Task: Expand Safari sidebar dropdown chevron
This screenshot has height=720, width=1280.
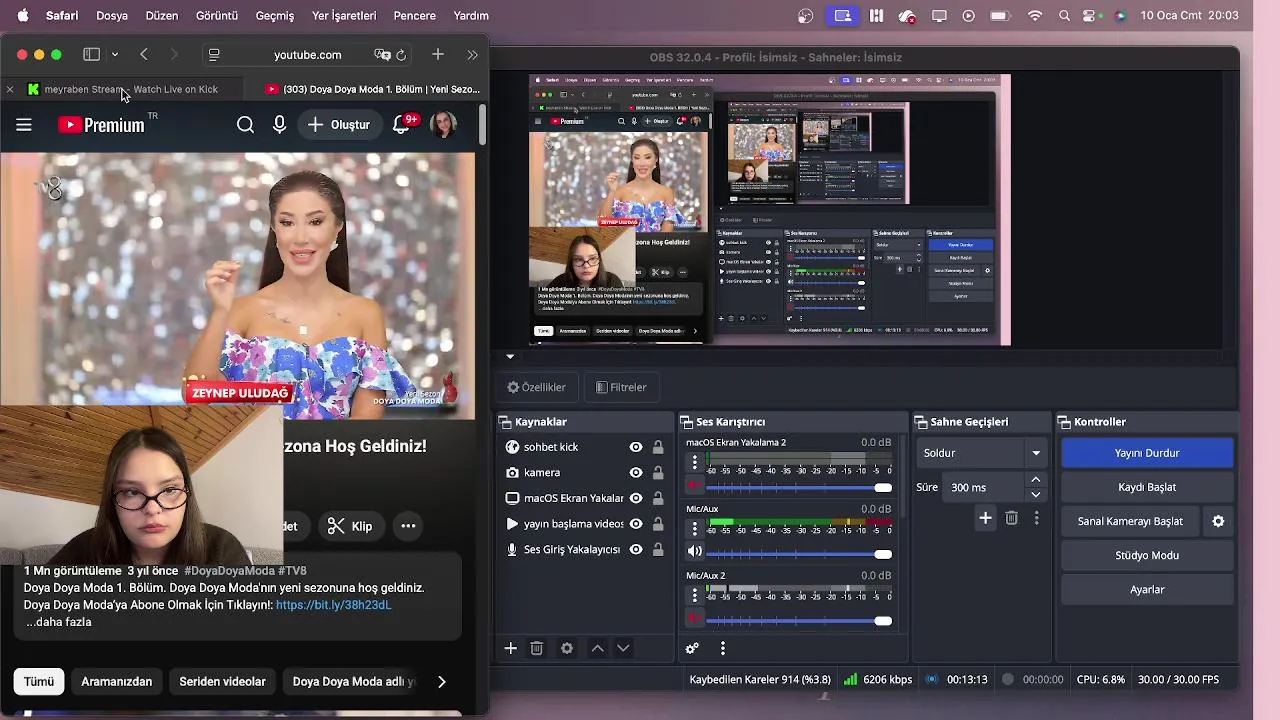Action: [x=115, y=54]
